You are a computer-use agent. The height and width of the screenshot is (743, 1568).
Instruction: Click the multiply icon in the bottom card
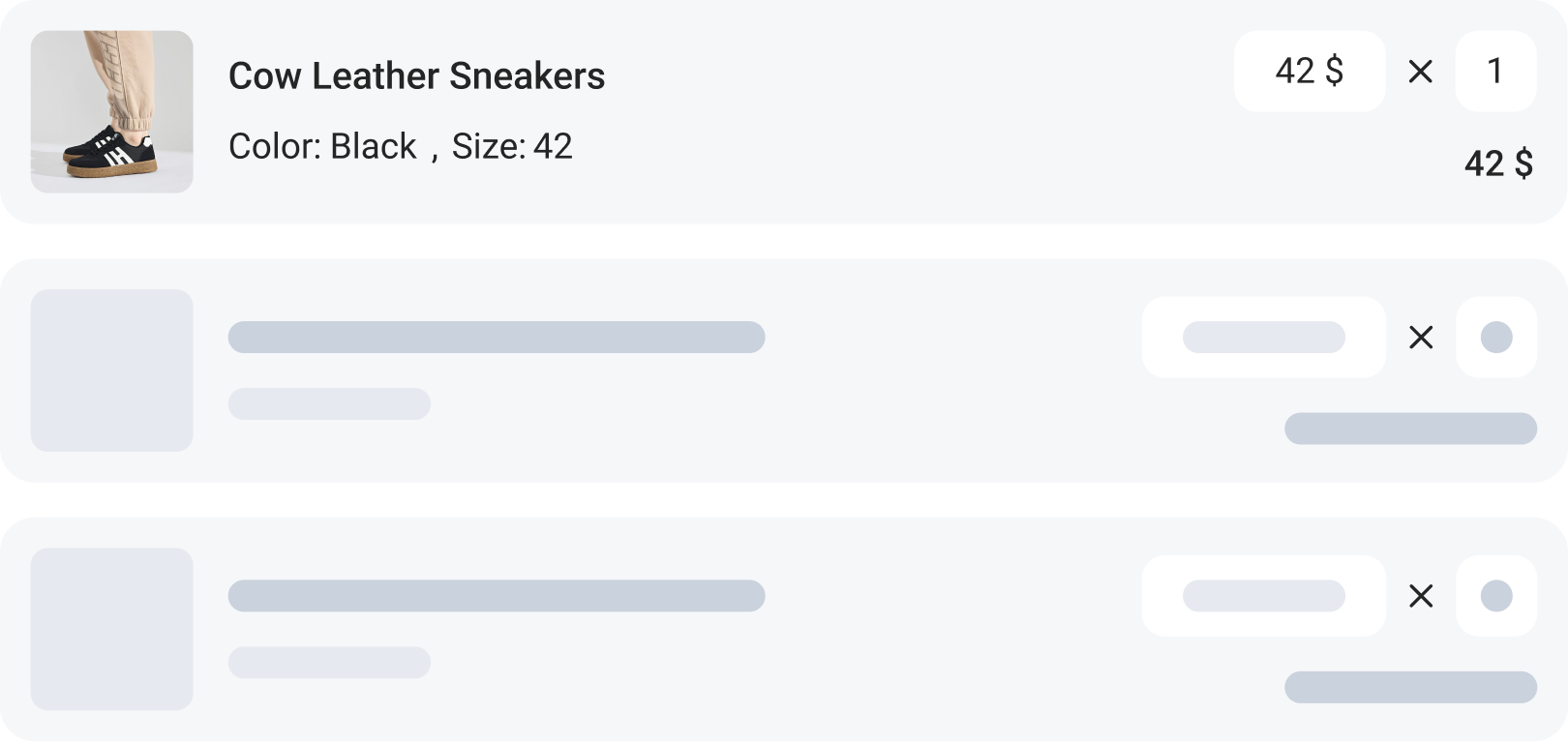(x=1420, y=596)
